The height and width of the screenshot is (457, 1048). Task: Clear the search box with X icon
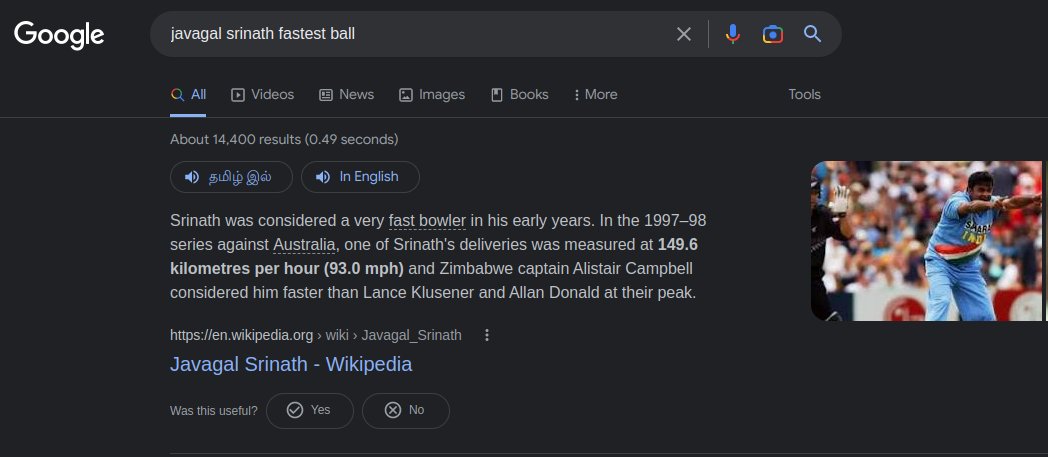pyautogui.click(x=683, y=34)
